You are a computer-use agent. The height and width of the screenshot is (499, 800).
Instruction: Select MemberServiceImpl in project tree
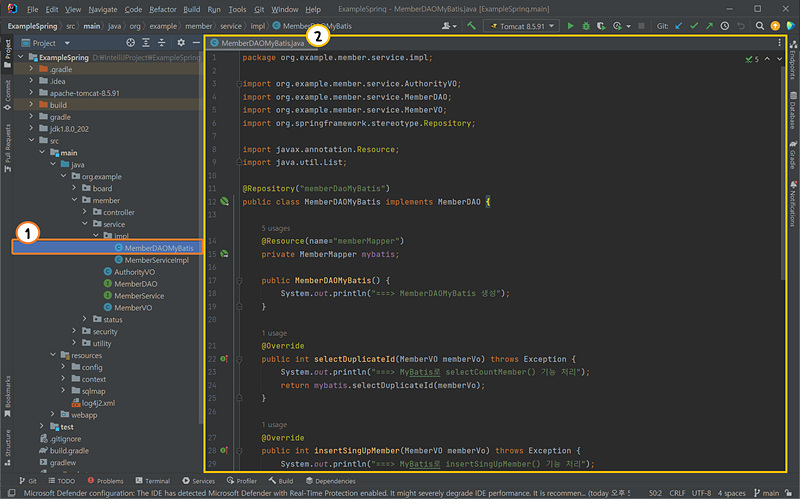152,260
